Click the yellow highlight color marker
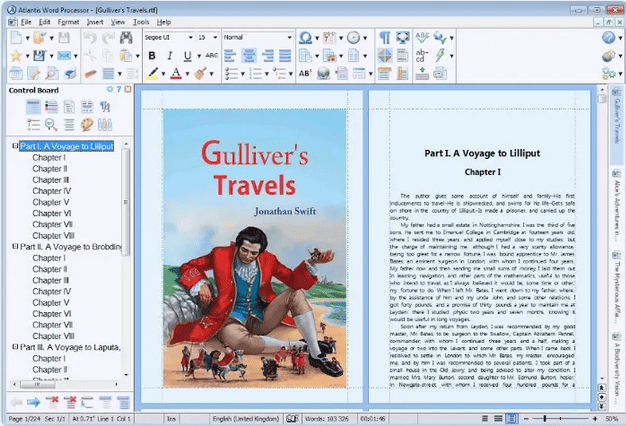The height and width of the screenshot is (426, 626). click(x=152, y=73)
